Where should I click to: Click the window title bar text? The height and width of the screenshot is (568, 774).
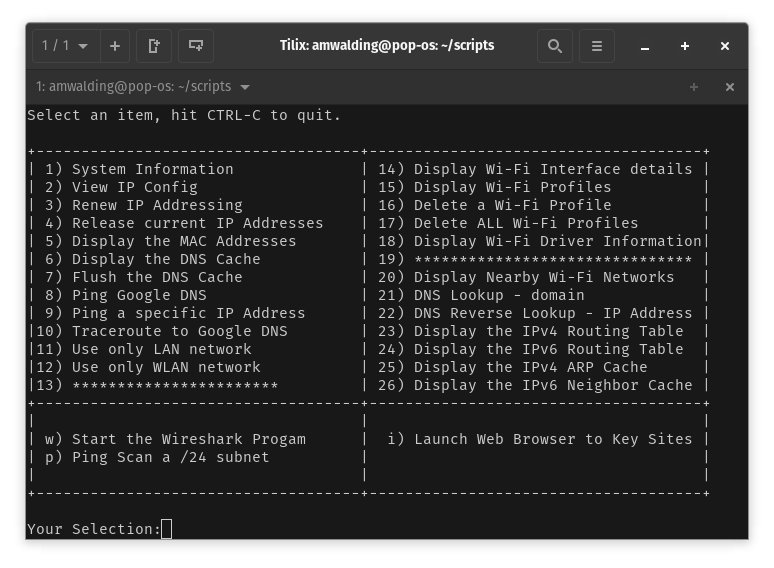tap(386, 46)
